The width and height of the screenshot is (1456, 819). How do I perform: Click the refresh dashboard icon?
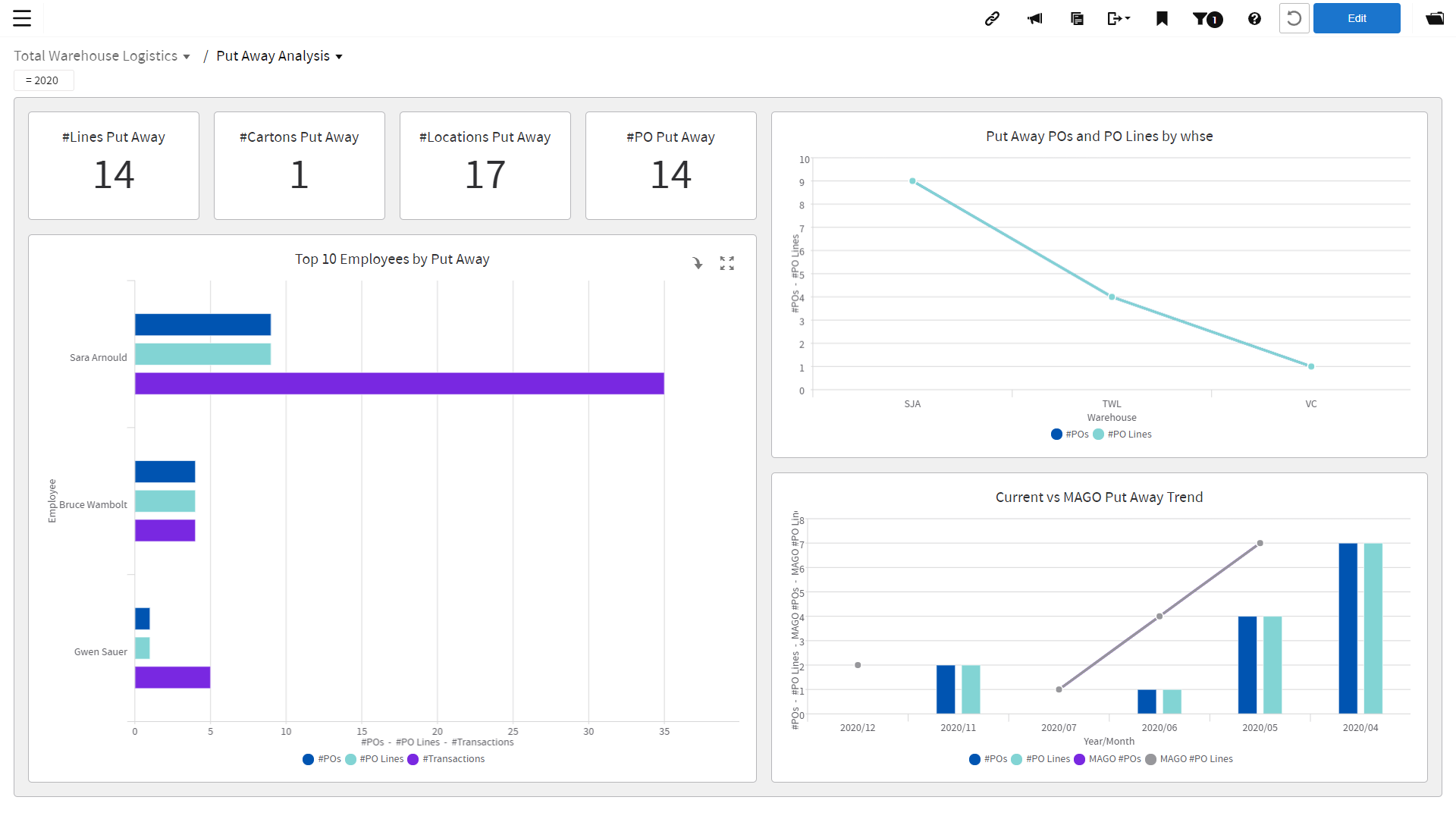[x=1294, y=18]
